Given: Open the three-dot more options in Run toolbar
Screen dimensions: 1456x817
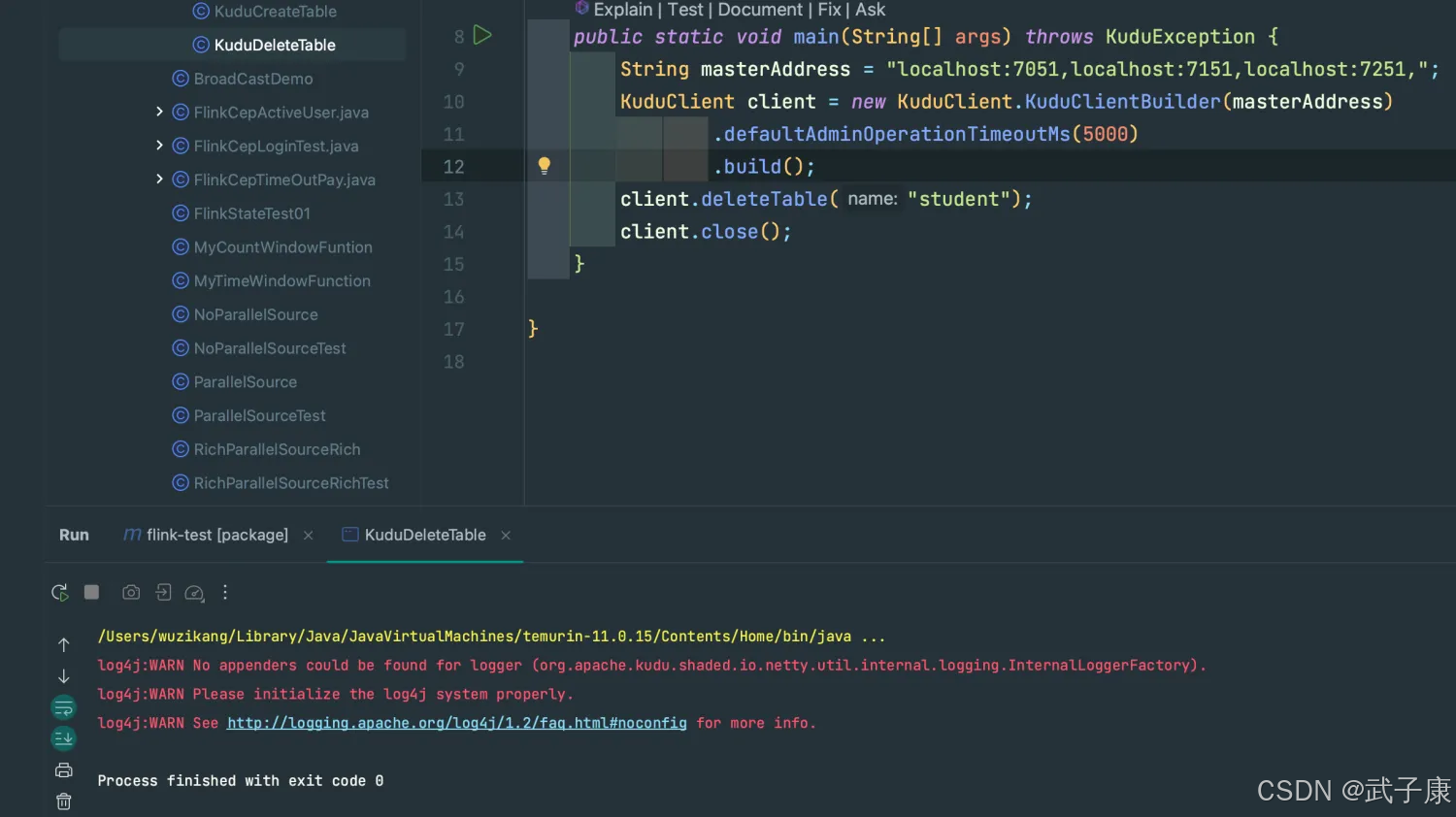Looking at the screenshot, I should tap(225, 593).
